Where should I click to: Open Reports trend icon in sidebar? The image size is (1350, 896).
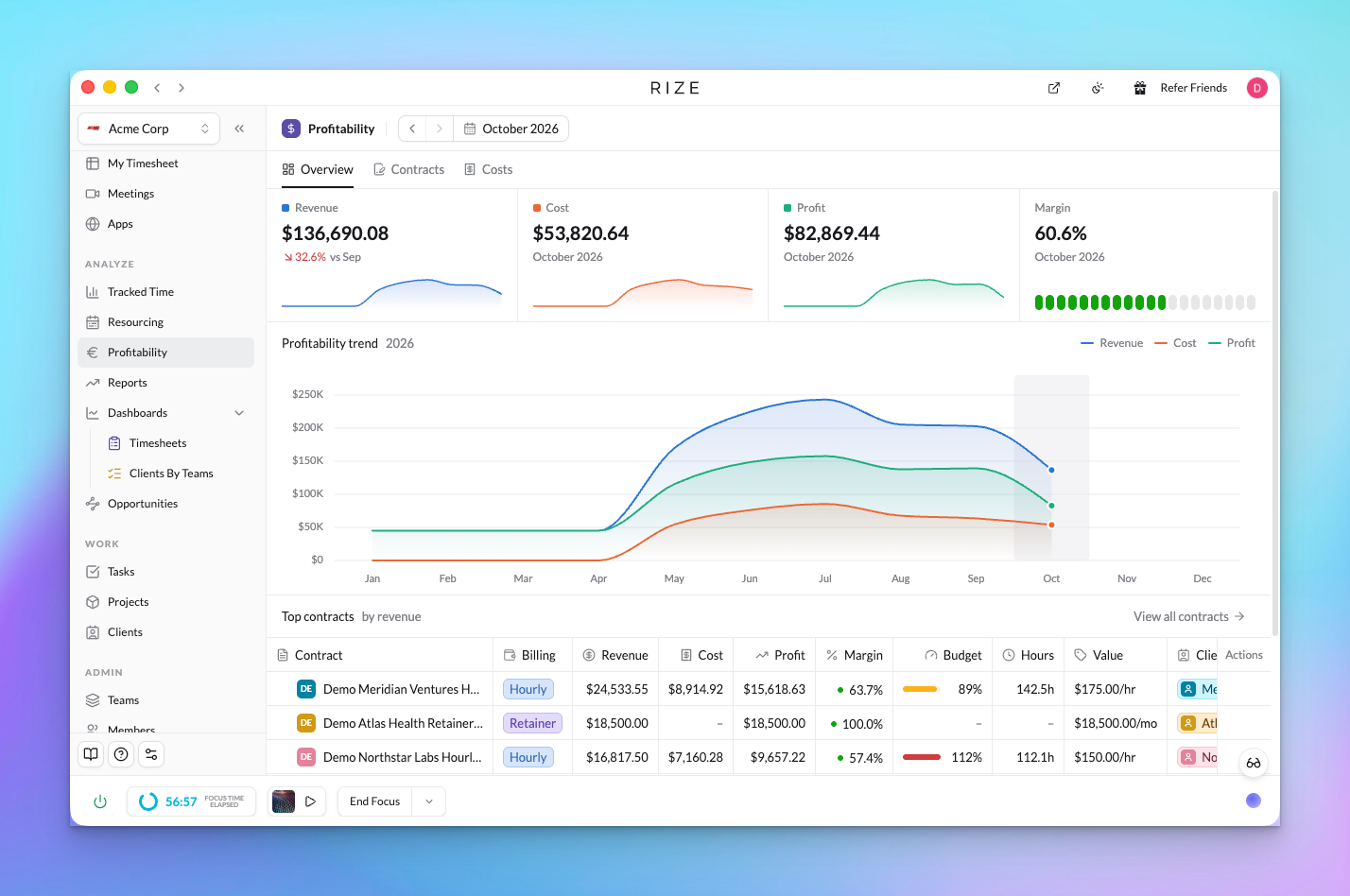93,383
